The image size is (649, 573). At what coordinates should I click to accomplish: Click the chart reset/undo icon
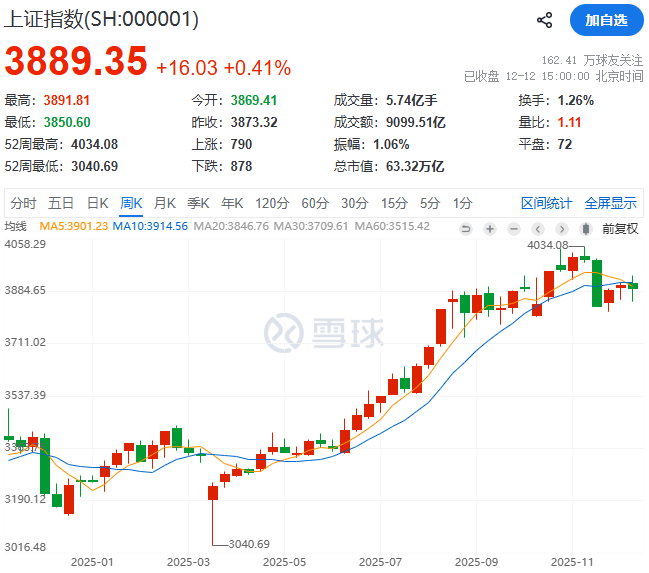click(x=466, y=228)
